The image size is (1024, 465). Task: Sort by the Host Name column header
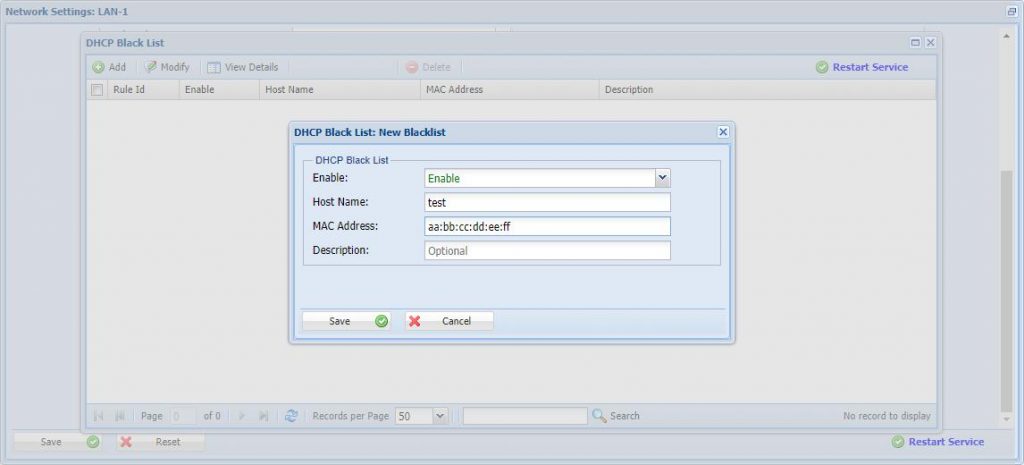(289, 90)
